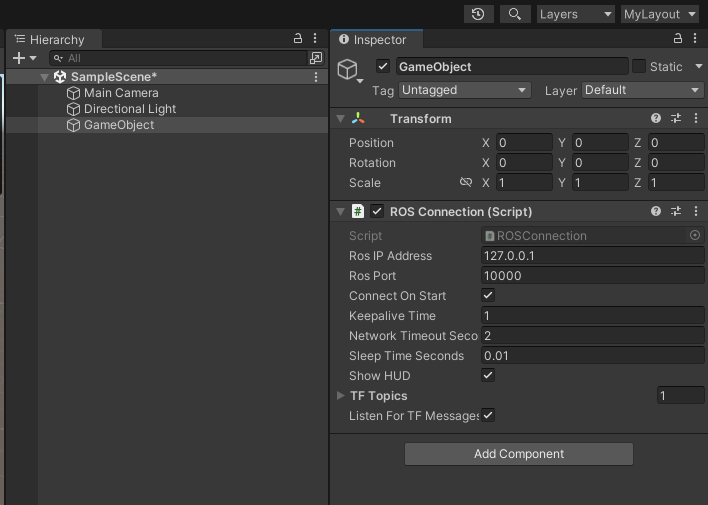Edit the Ros IP Address field

point(592,256)
